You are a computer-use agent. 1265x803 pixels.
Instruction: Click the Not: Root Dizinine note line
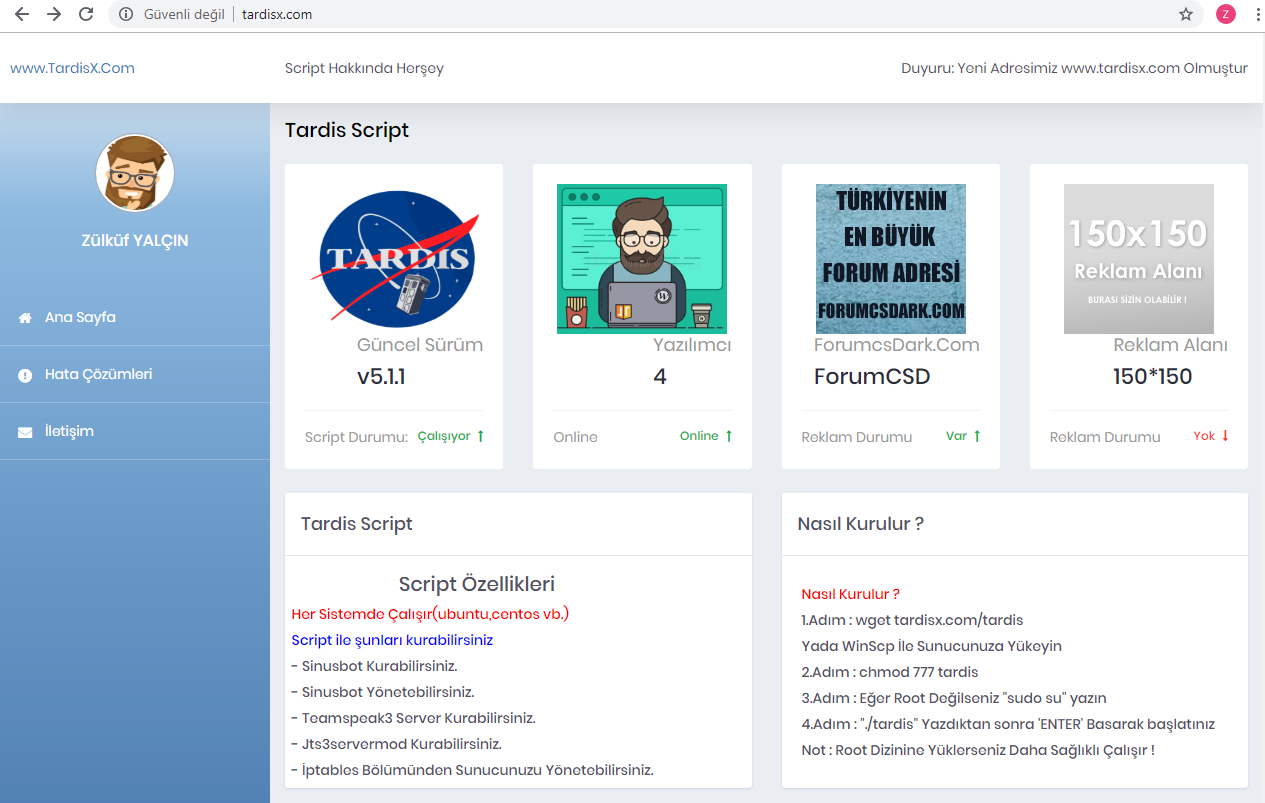click(978, 750)
